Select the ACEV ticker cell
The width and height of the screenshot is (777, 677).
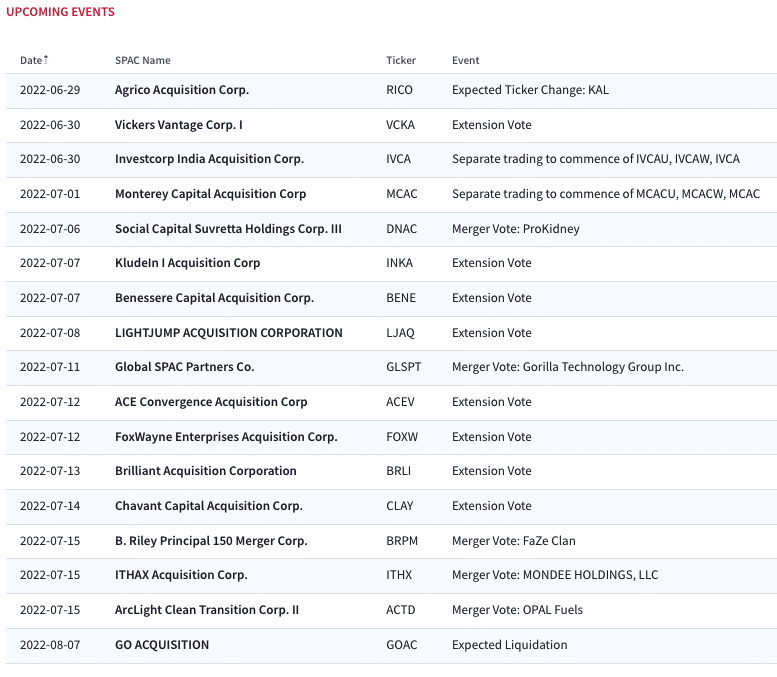400,402
